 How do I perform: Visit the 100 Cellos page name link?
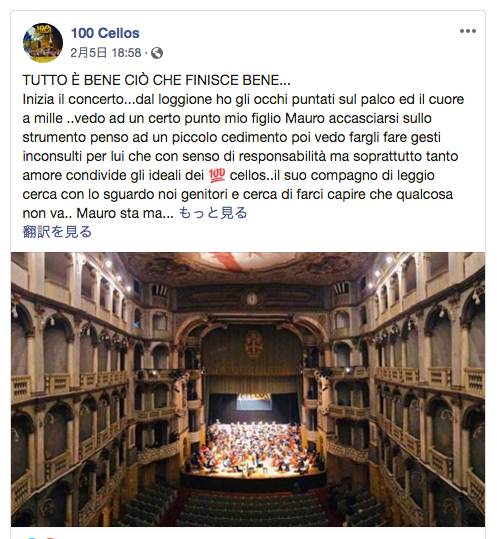[x=105, y=33]
